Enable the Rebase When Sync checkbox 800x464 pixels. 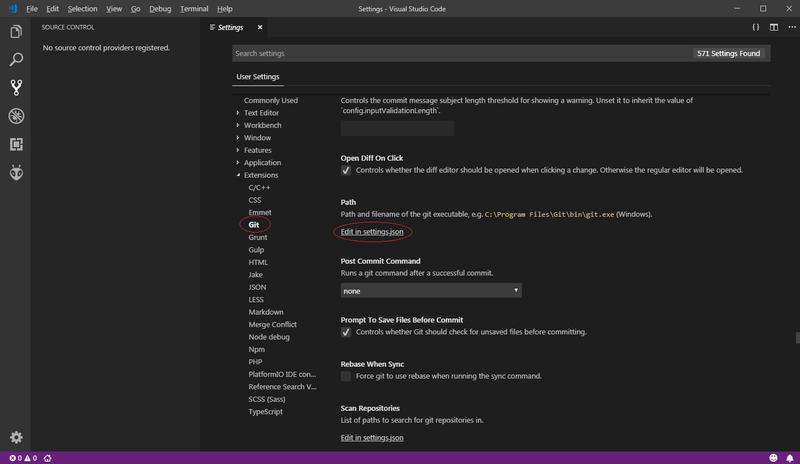tap(346, 376)
